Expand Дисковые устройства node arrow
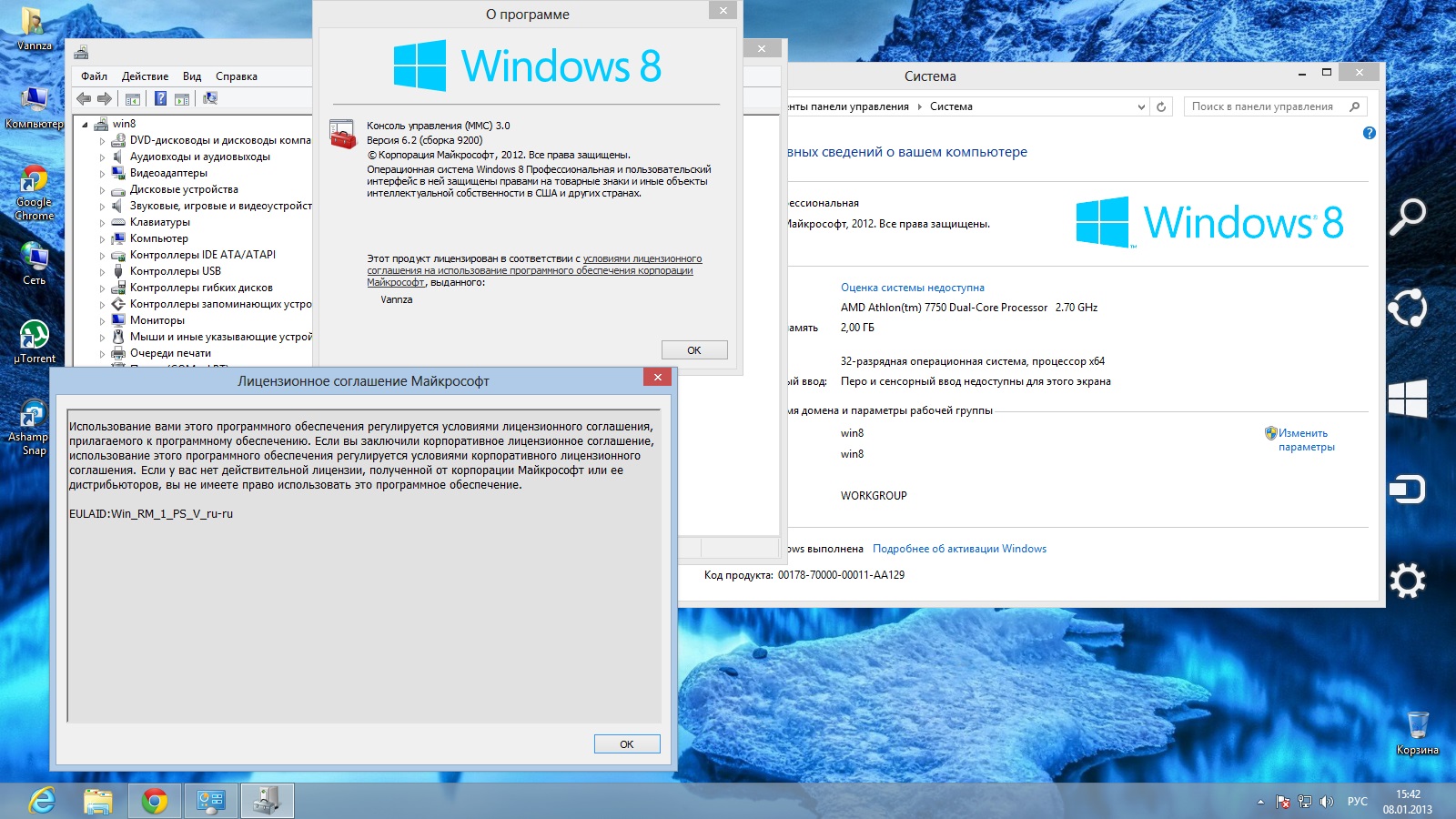 click(x=102, y=190)
